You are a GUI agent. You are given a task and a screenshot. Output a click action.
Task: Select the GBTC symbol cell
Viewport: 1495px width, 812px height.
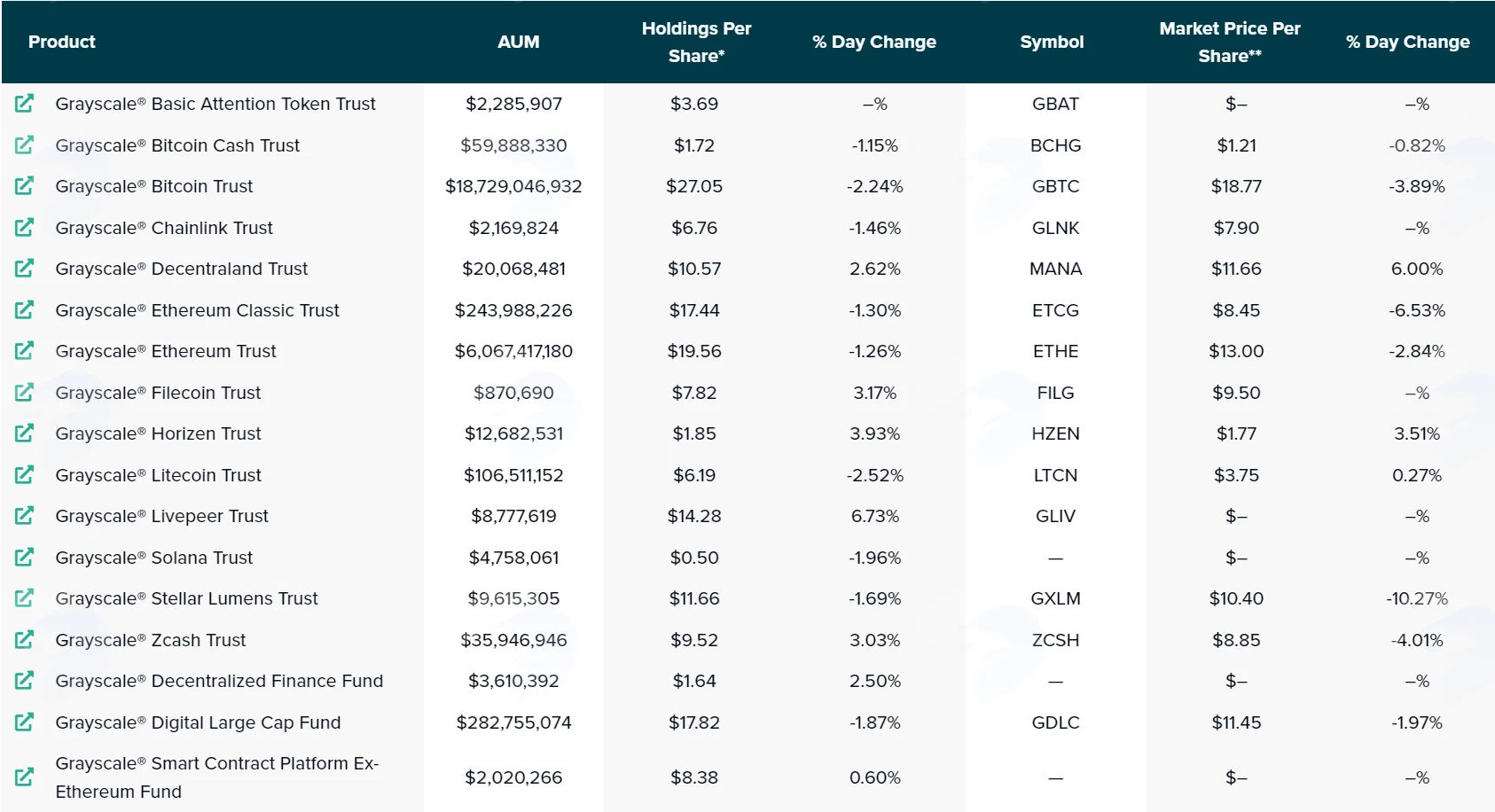click(x=1055, y=186)
